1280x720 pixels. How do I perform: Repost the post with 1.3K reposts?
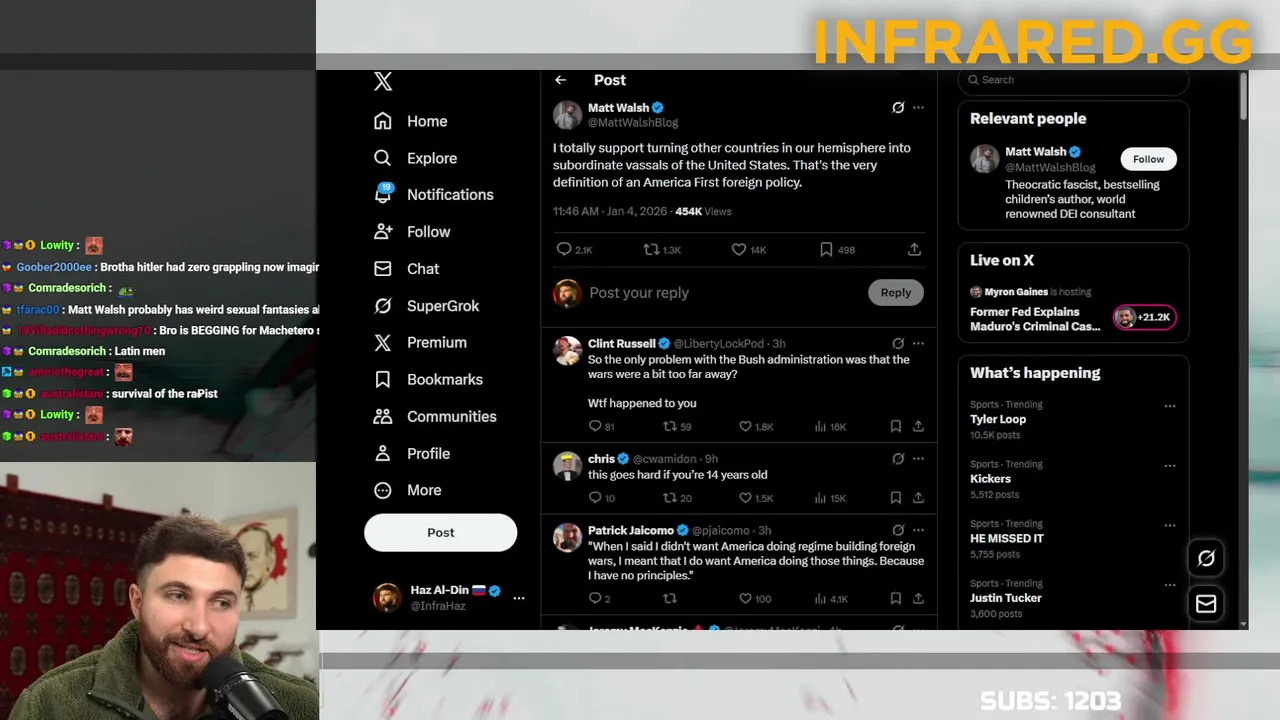pyautogui.click(x=661, y=249)
